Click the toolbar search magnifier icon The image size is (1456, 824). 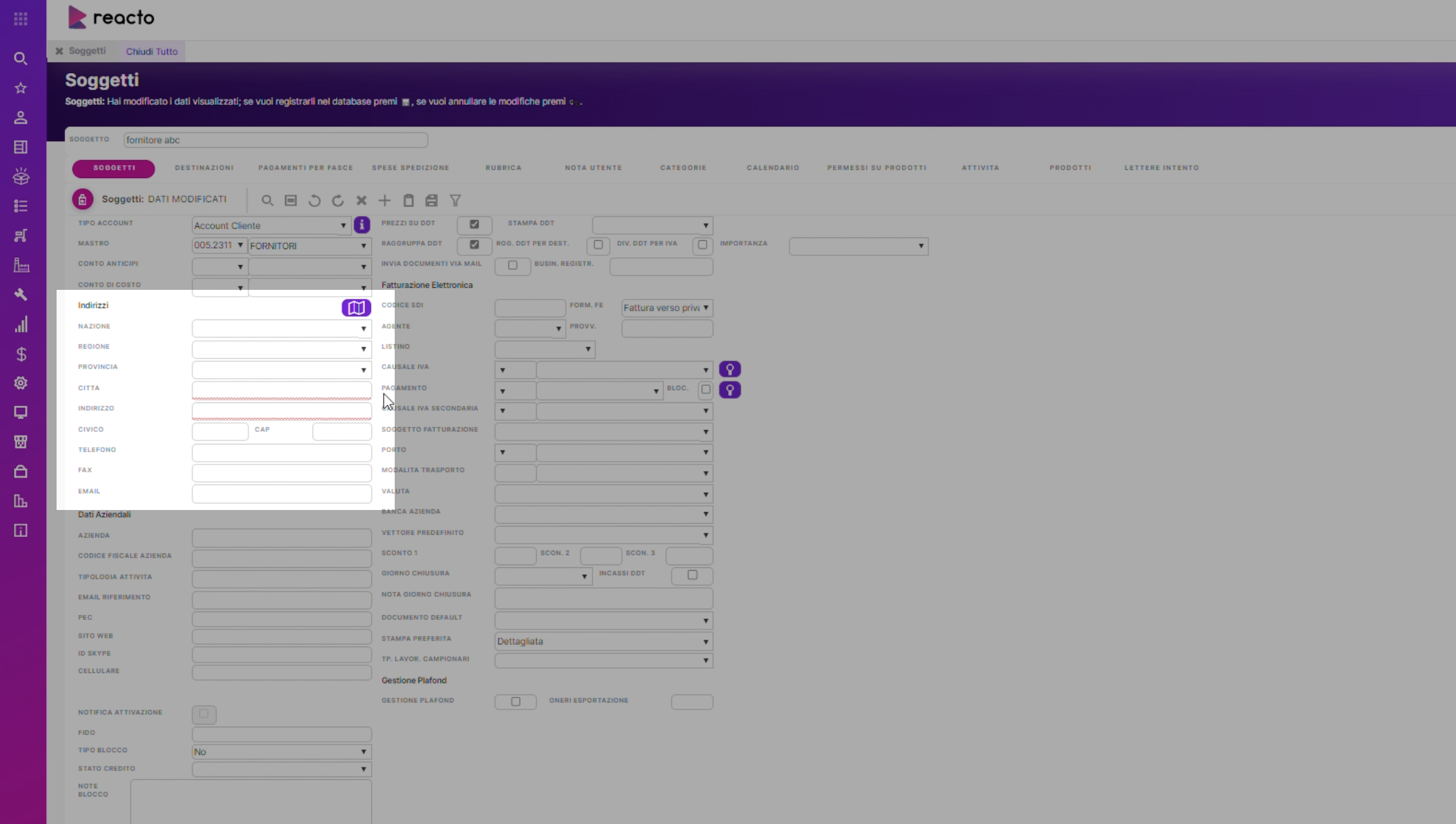[267, 200]
